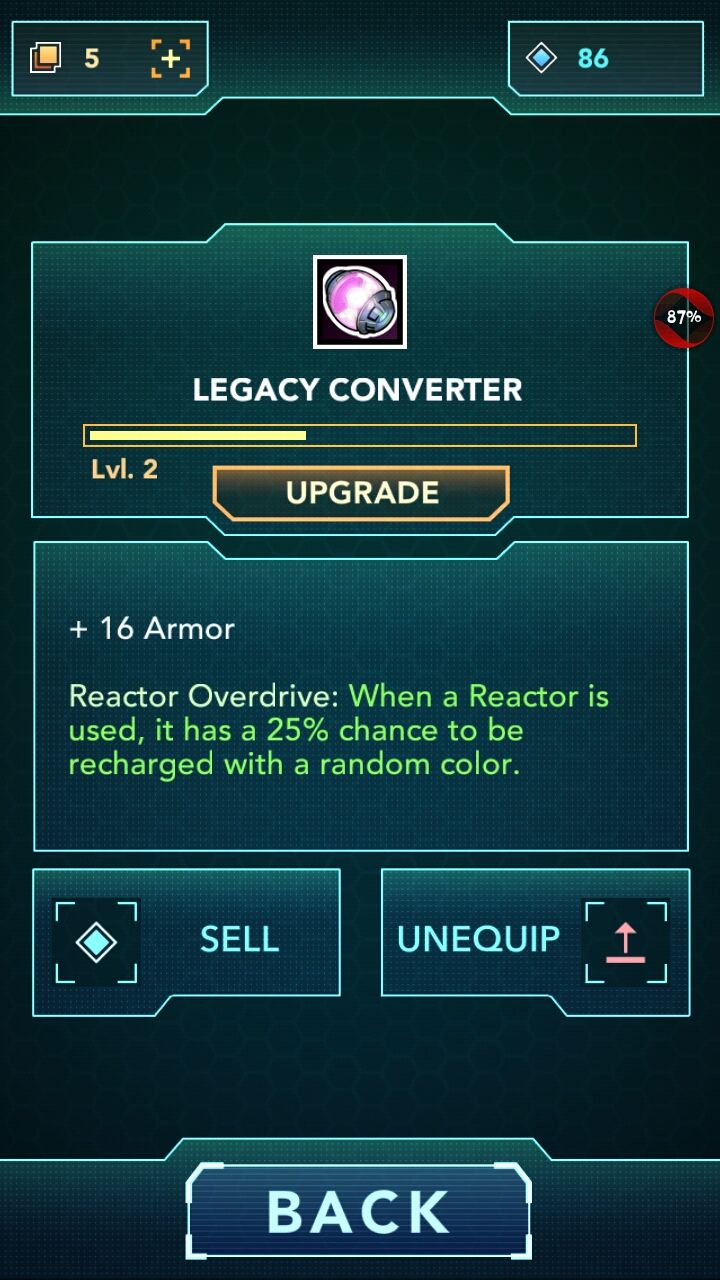The height and width of the screenshot is (1280, 720).
Task: Select the LEGACY CONVERTER title text
Action: [358, 390]
